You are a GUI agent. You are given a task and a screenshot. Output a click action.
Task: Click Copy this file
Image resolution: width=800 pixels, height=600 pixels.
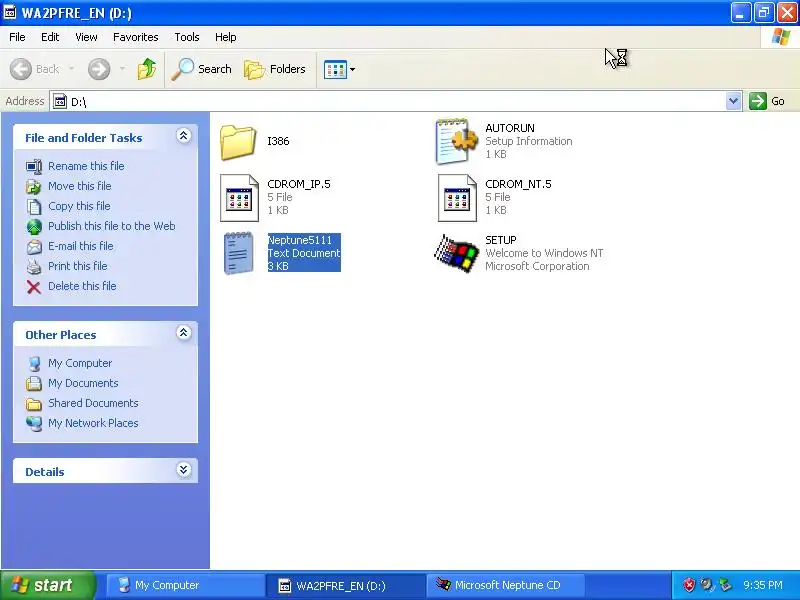click(79, 206)
